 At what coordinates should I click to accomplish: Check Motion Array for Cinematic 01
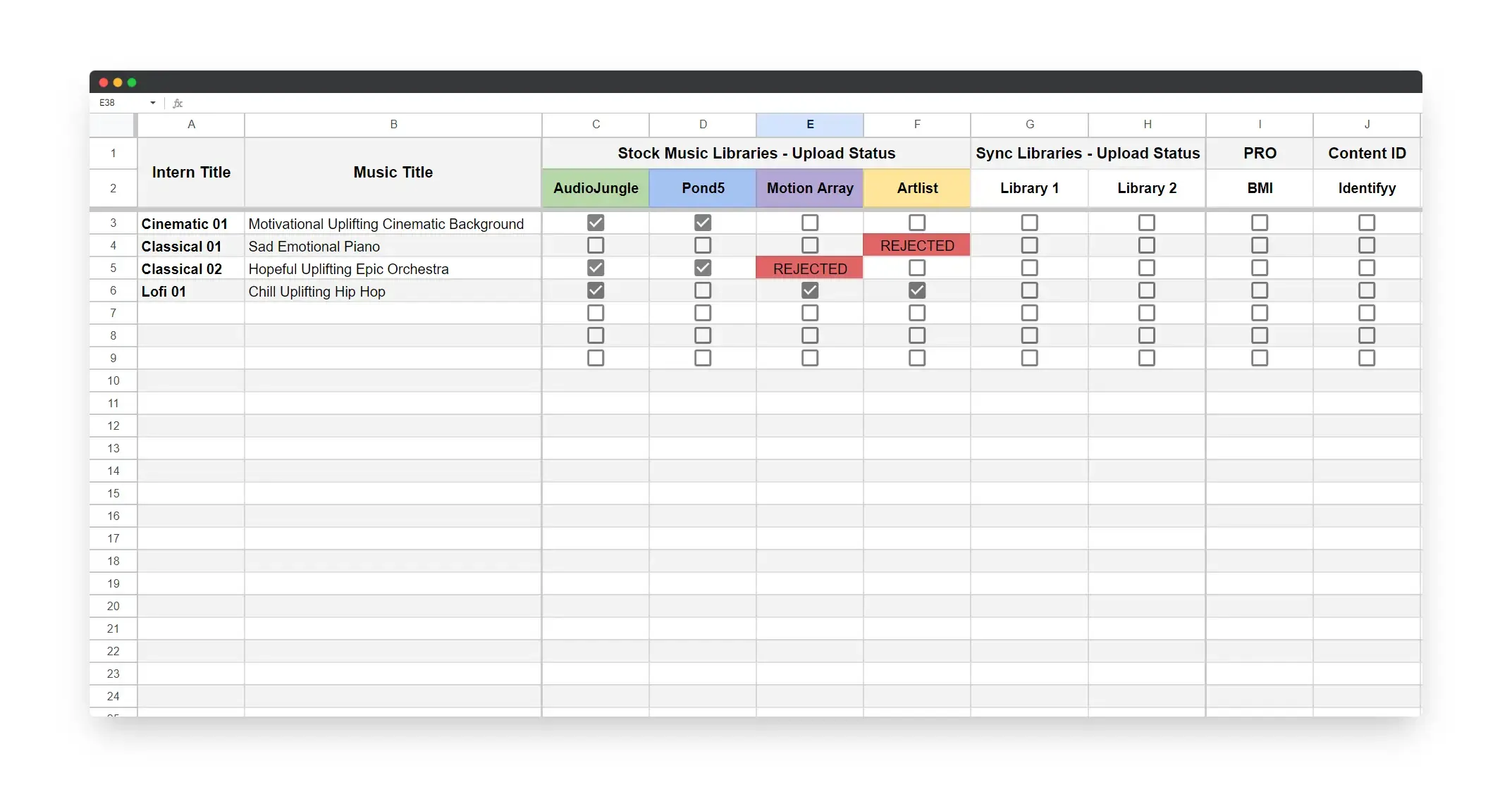[x=810, y=223]
